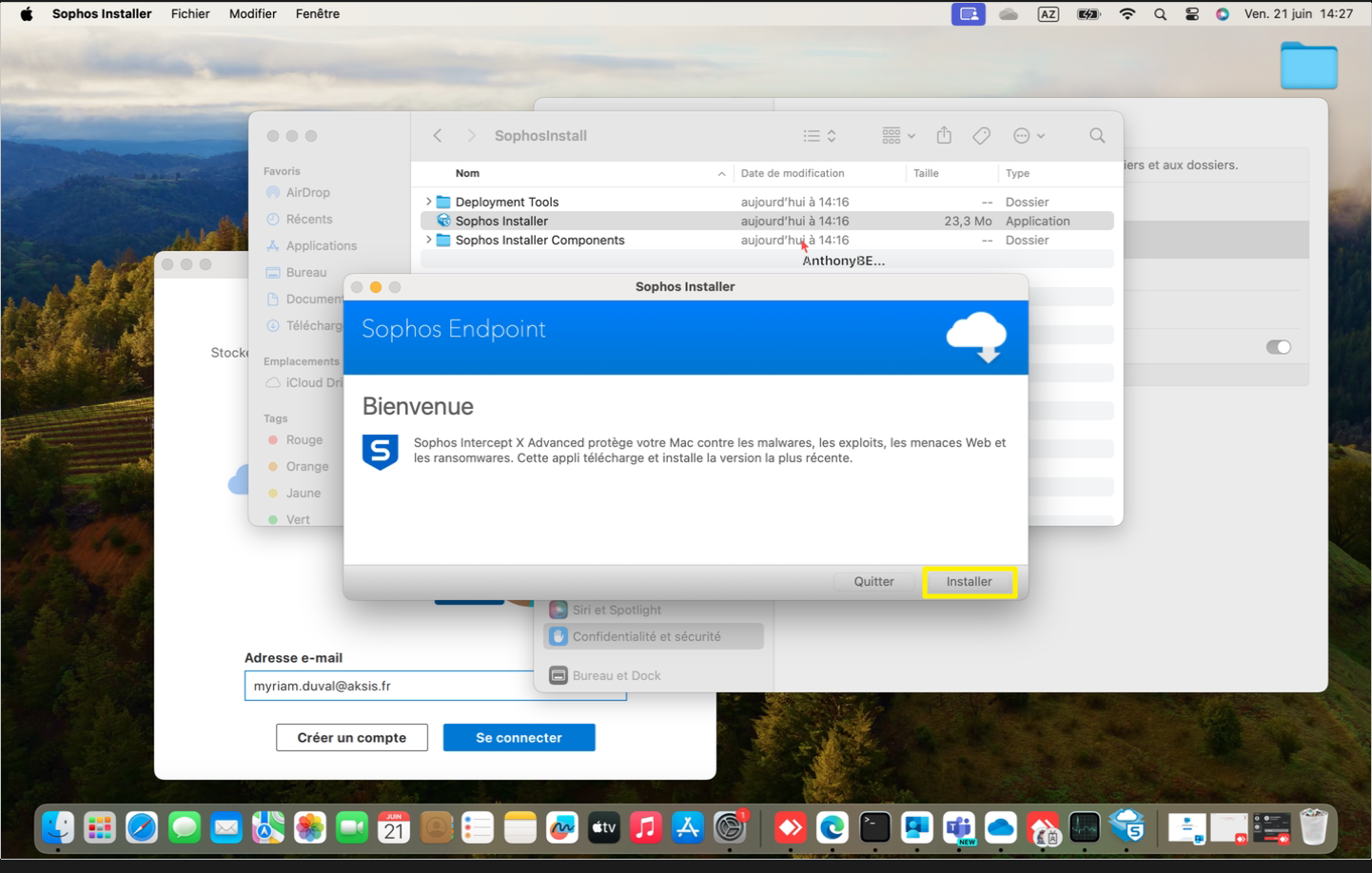Sort Finder list by Taille column
This screenshot has height=873, width=1372.
point(926,173)
